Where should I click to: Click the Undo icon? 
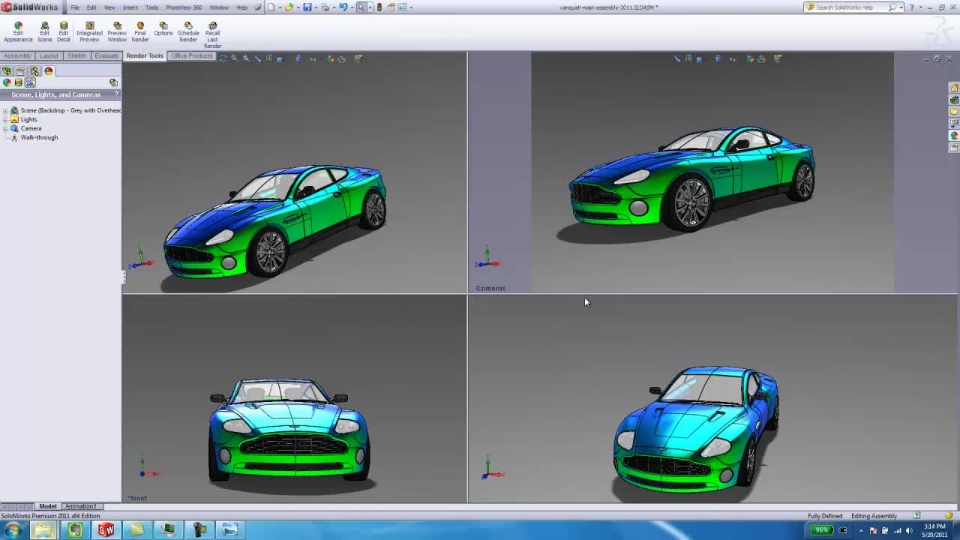343,7
